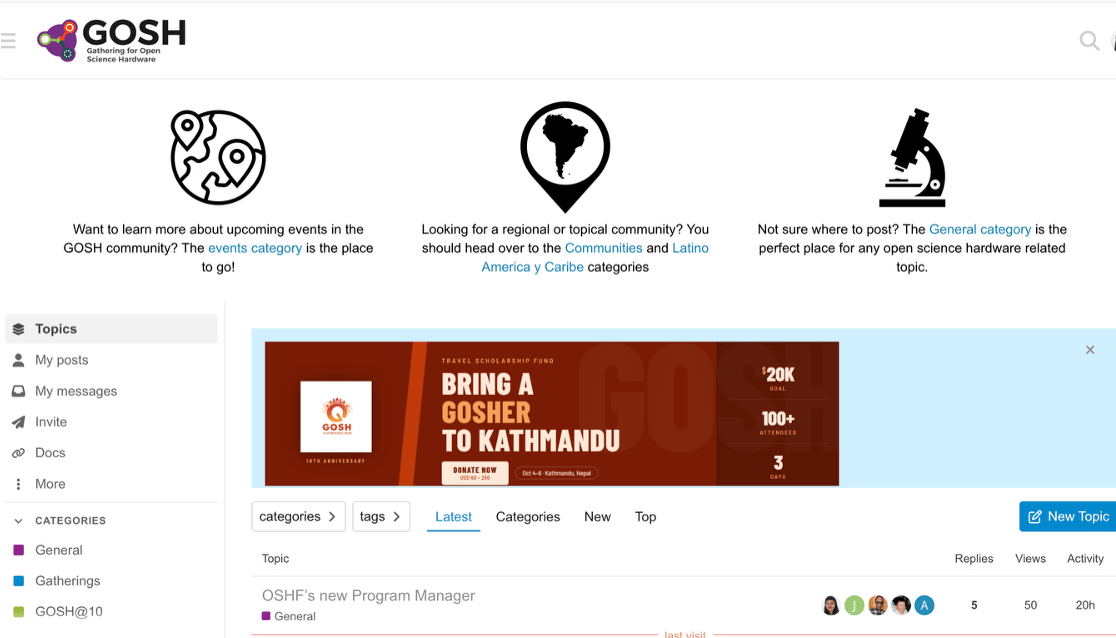Click the 20h activity time

click(1085, 605)
